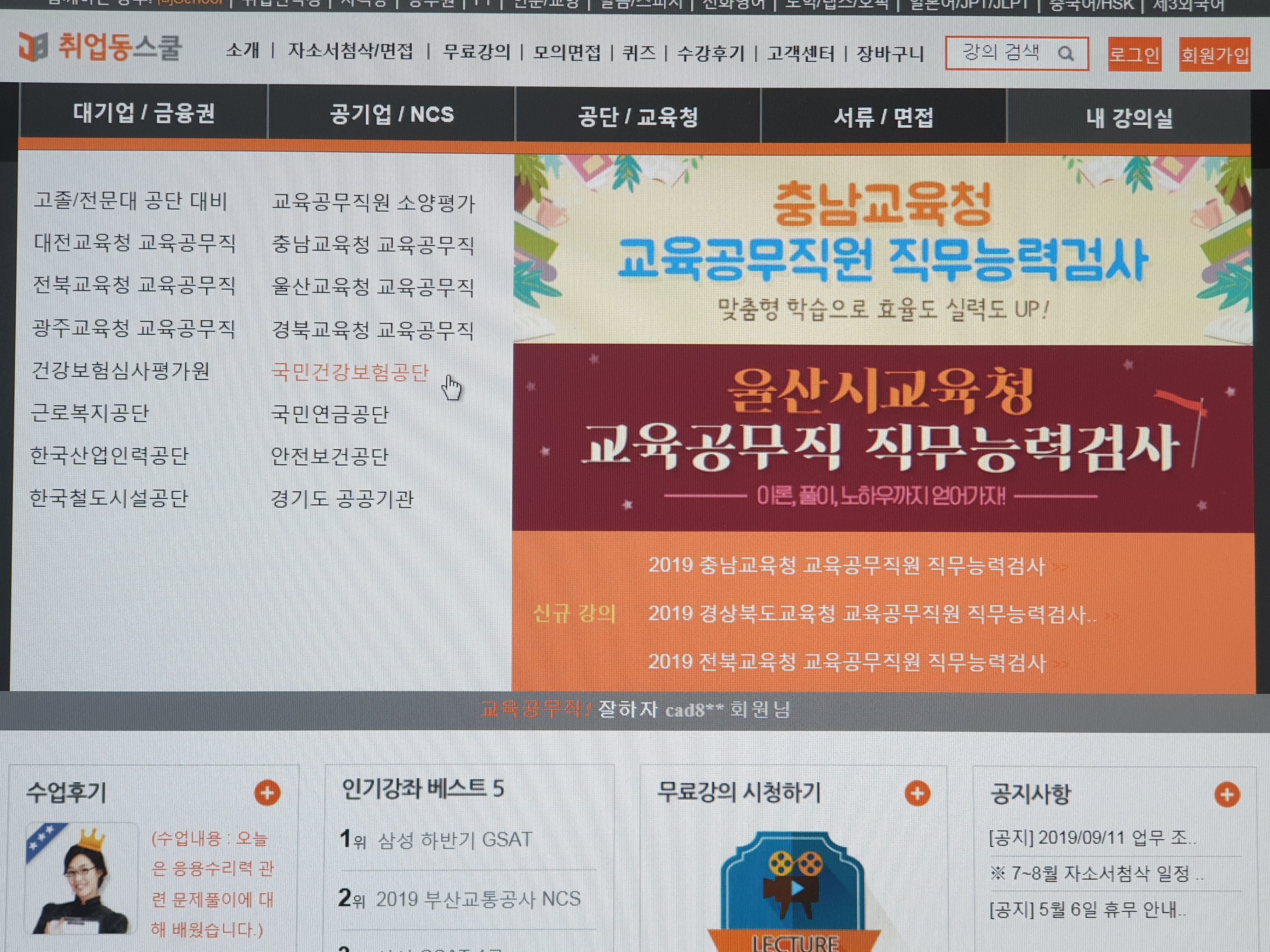Image resolution: width=1270 pixels, height=952 pixels.
Task: Open 근로복지공단 link
Action: (90, 413)
